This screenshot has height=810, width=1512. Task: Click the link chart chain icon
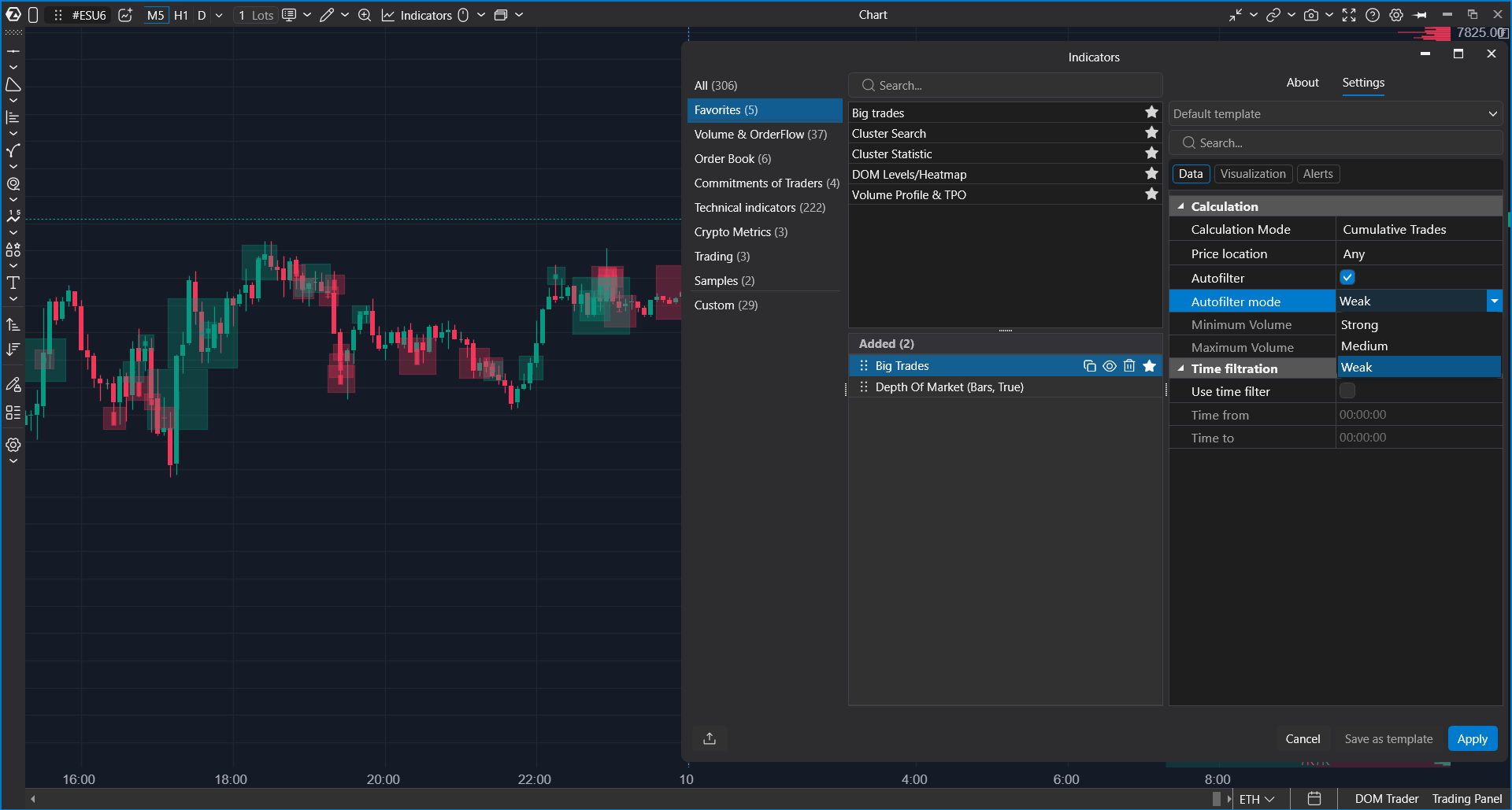(x=1273, y=15)
